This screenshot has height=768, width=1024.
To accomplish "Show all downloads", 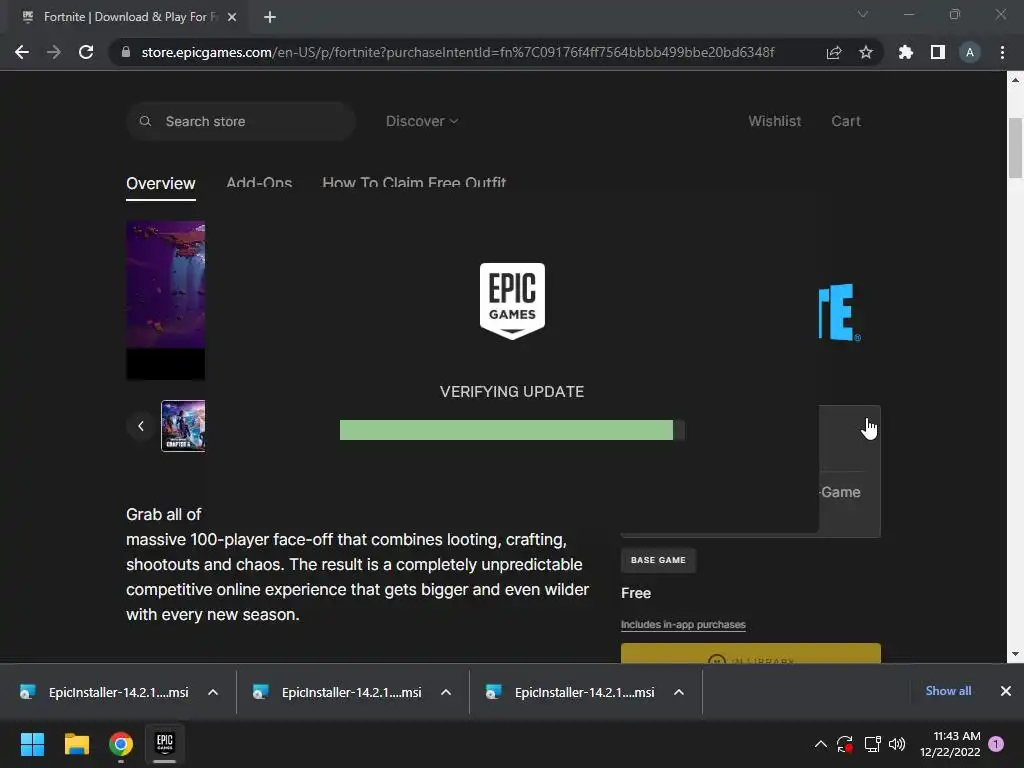I will 948,691.
